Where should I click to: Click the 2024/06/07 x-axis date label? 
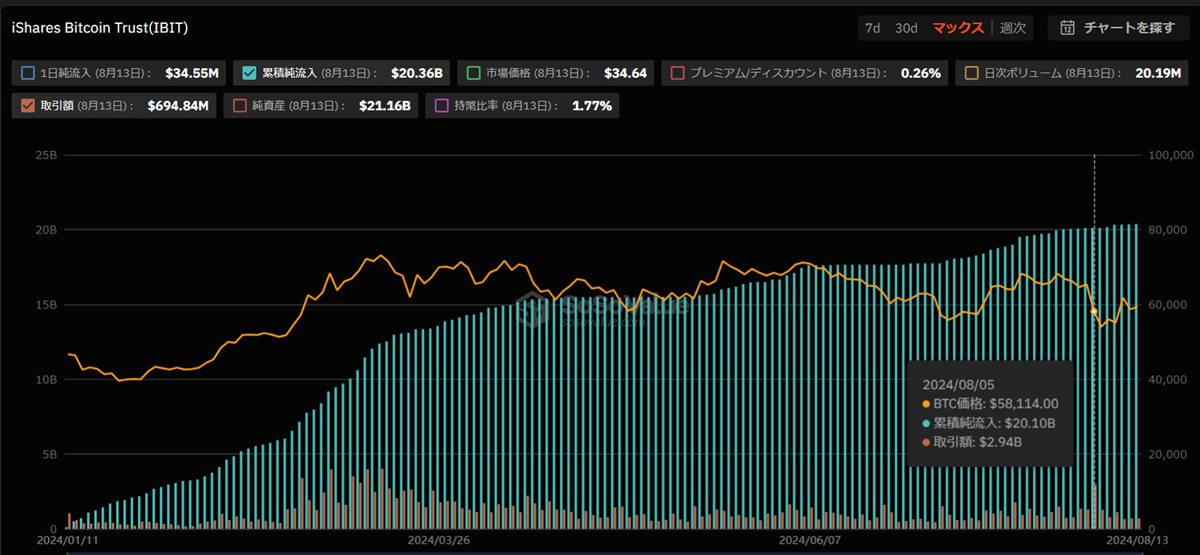tap(809, 540)
